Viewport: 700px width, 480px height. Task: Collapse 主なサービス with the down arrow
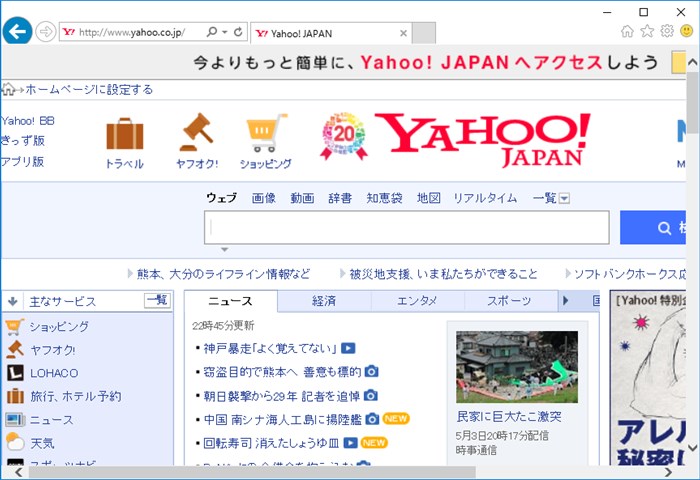click(12, 301)
